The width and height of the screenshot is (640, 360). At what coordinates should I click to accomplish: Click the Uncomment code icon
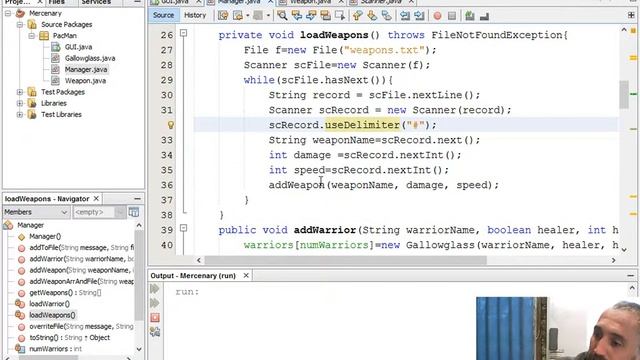pos(484,16)
